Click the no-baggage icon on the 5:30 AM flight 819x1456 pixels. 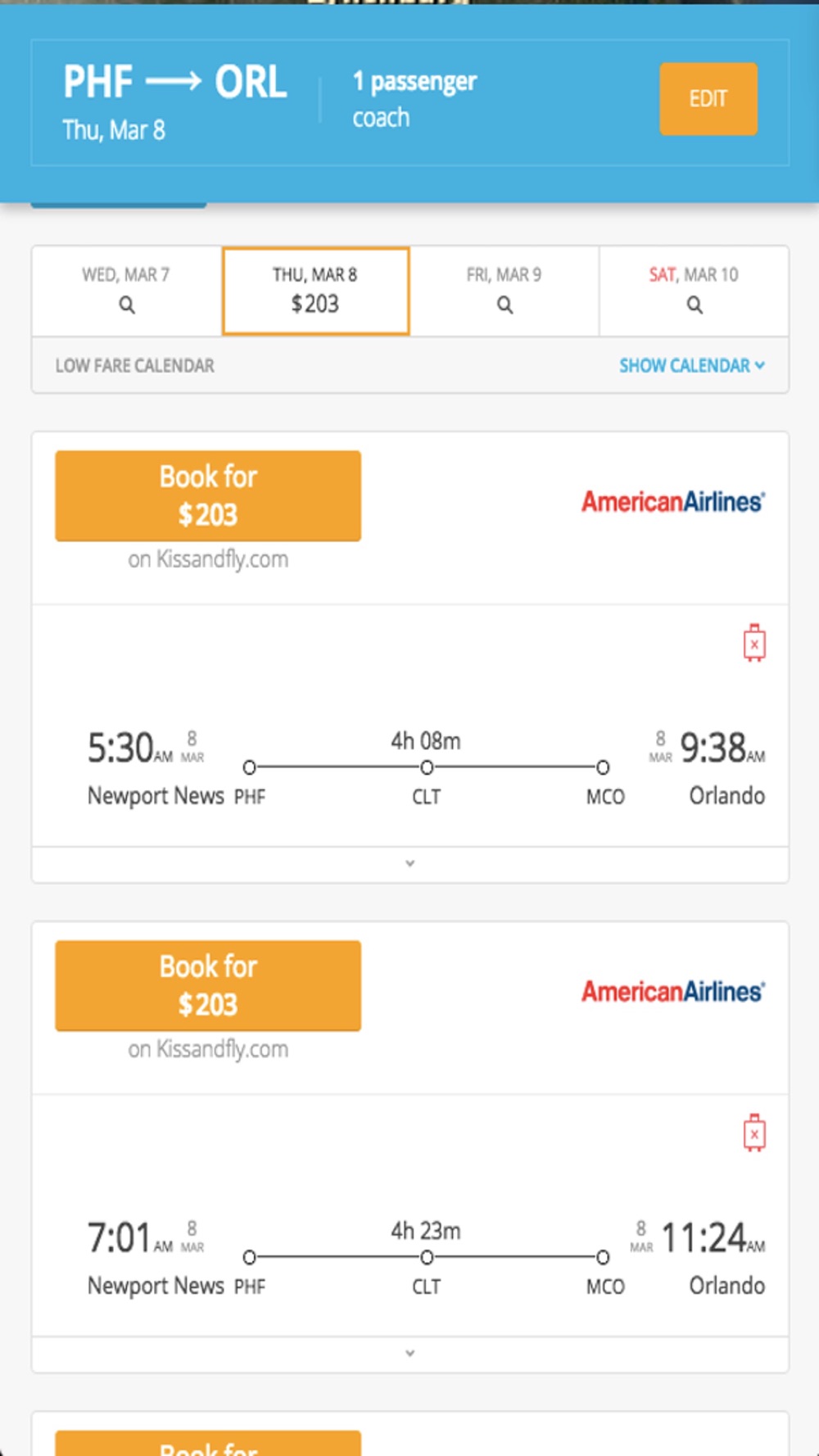[x=754, y=643]
